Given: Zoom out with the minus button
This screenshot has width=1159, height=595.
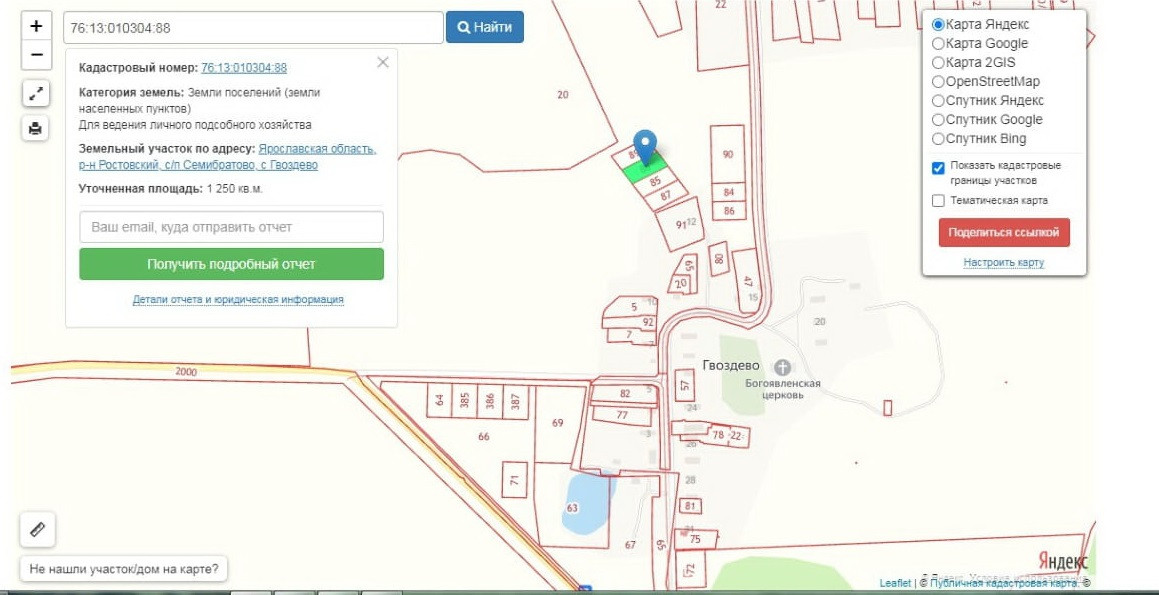Looking at the screenshot, I should pos(36,55).
